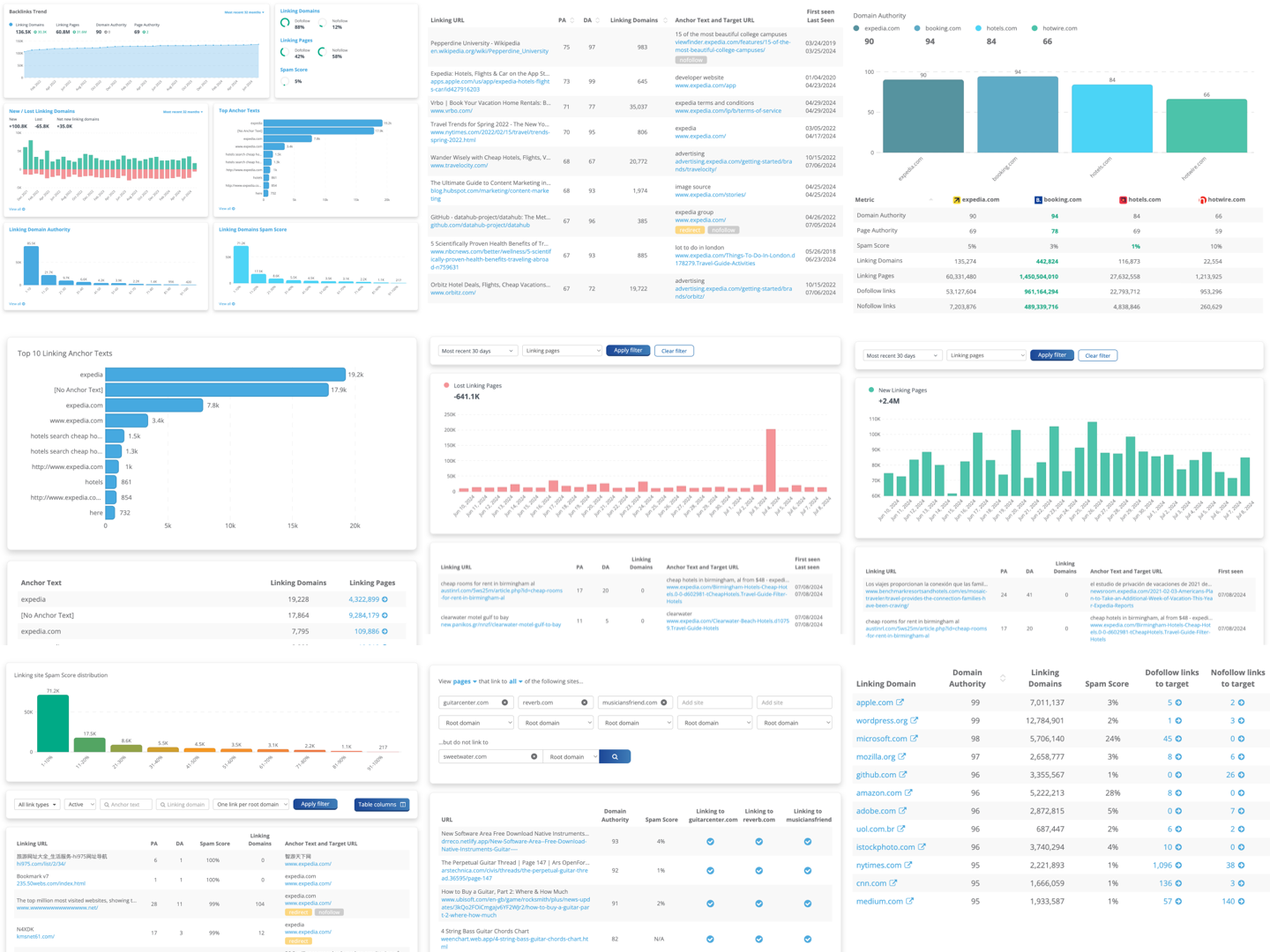Click 'The Perpetual Guitar Thread' row title
The width and height of the screenshot is (1270, 952).
click(515, 862)
